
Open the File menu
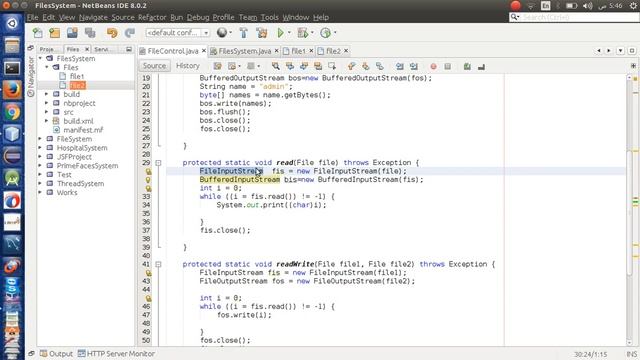click(33, 18)
